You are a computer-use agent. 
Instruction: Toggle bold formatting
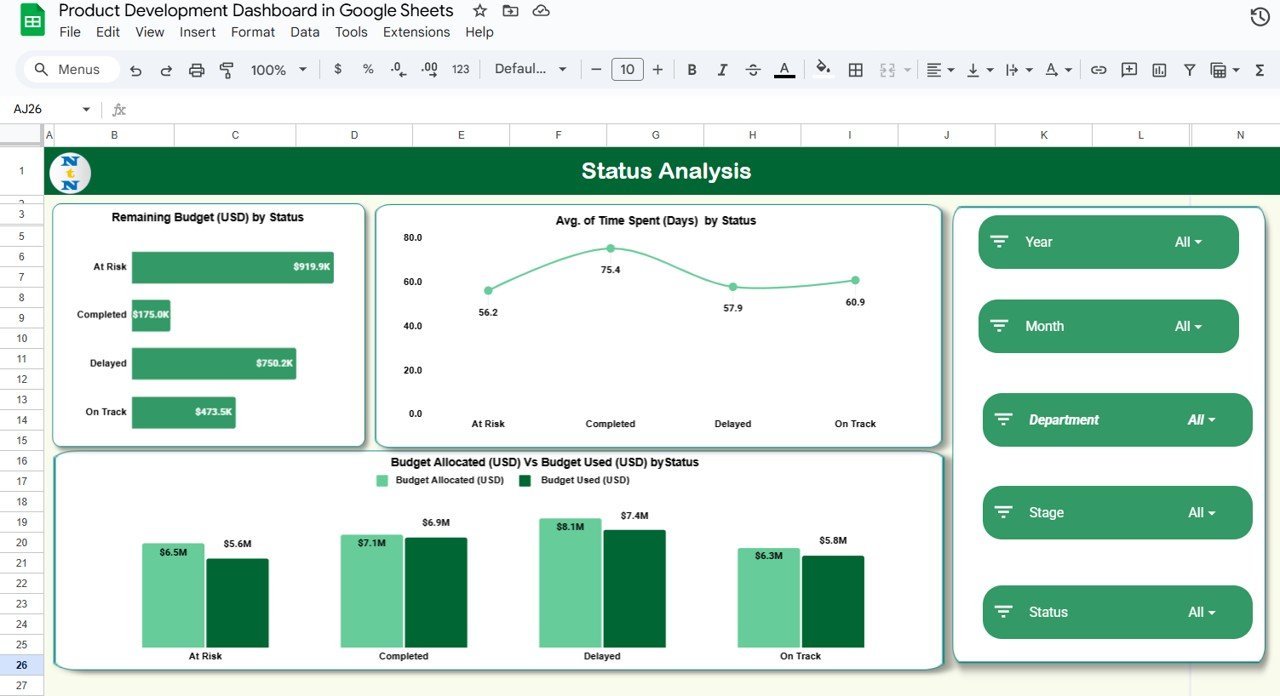pyautogui.click(x=691, y=69)
